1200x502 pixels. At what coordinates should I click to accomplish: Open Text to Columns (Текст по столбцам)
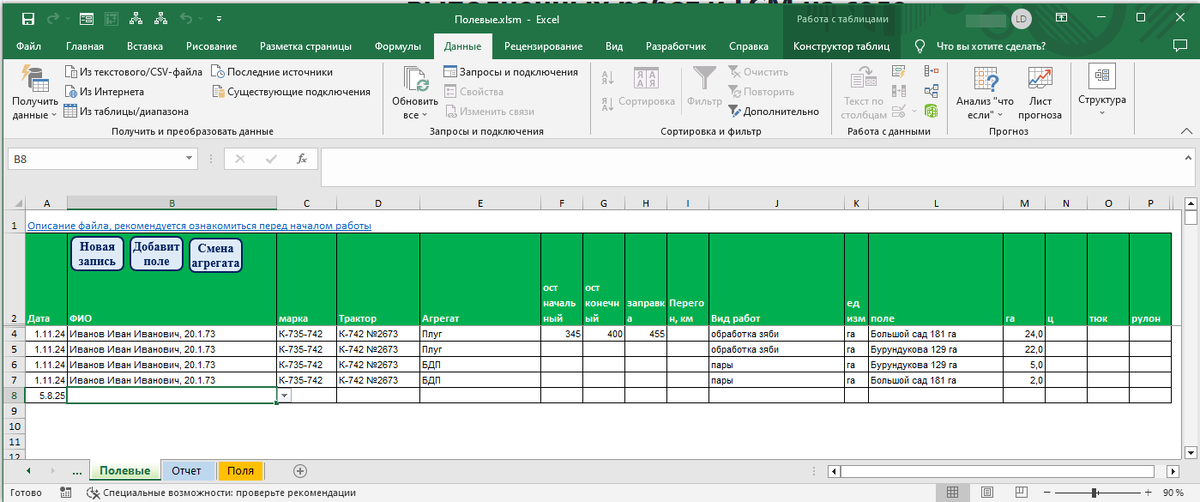click(863, 92)
